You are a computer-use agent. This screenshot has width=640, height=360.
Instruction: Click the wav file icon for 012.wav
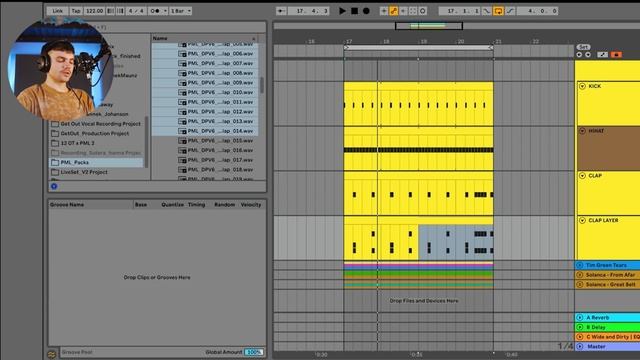[182, 112]
